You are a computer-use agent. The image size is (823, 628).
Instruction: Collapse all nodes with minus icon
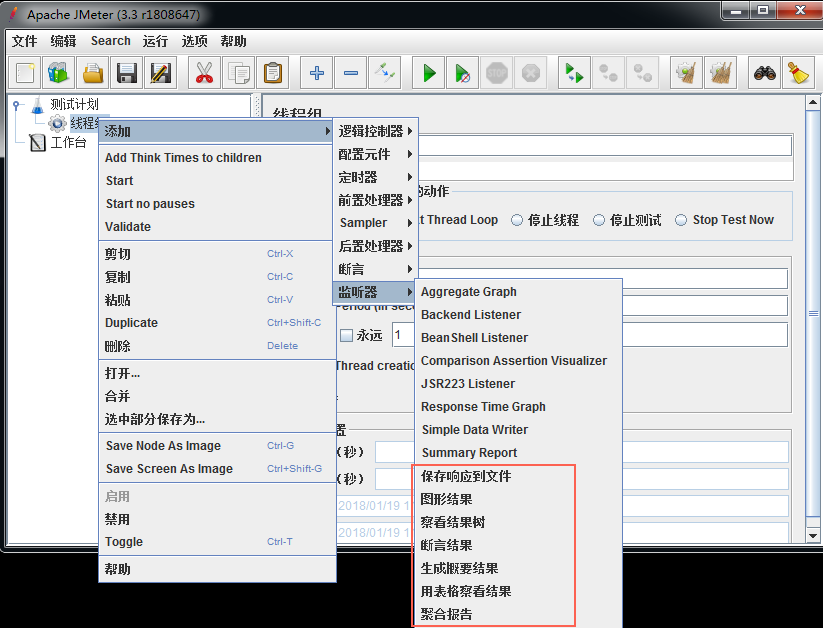[x=351, y=73]
